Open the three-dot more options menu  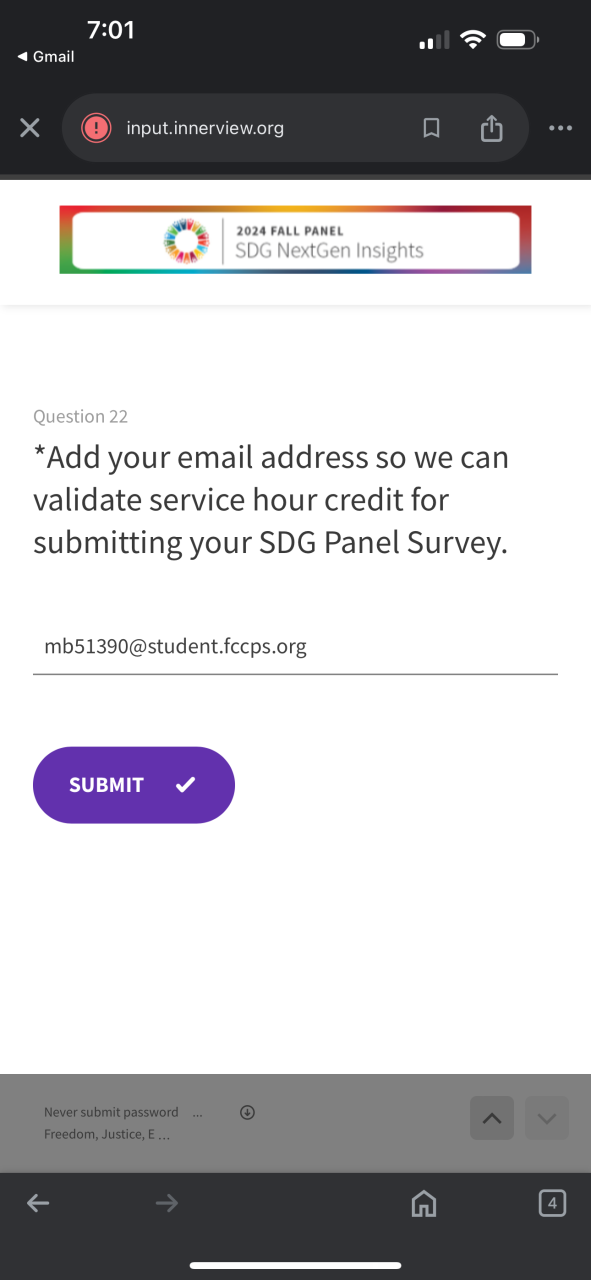(x=560, y=128)
